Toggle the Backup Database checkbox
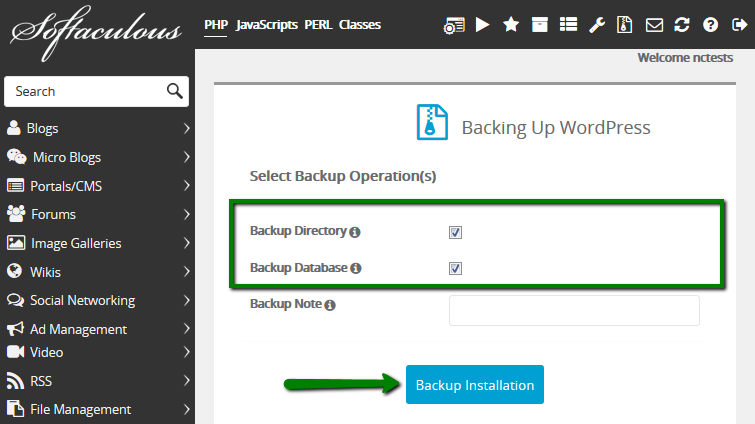The height and width of the screenshot is (424, 755). 456,268
